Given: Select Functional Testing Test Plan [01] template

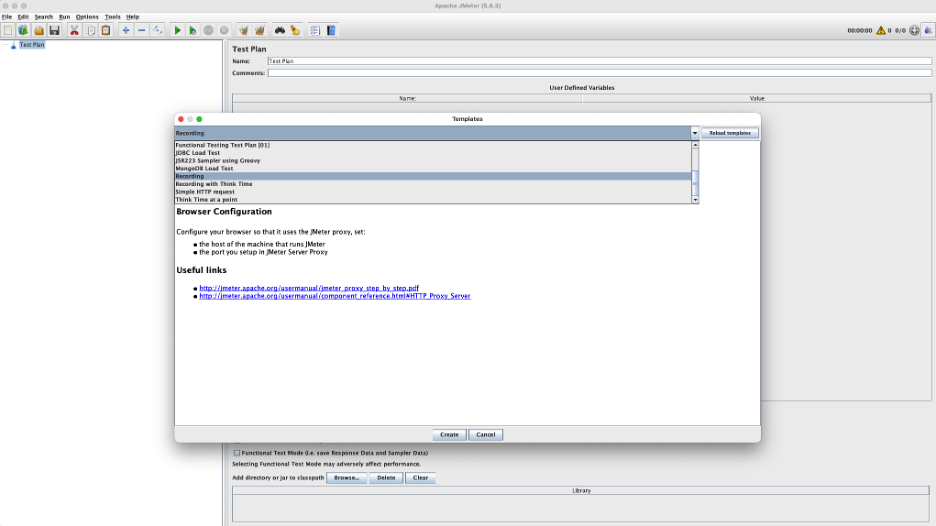Looking at the screenshot, I should pos(433,145).
